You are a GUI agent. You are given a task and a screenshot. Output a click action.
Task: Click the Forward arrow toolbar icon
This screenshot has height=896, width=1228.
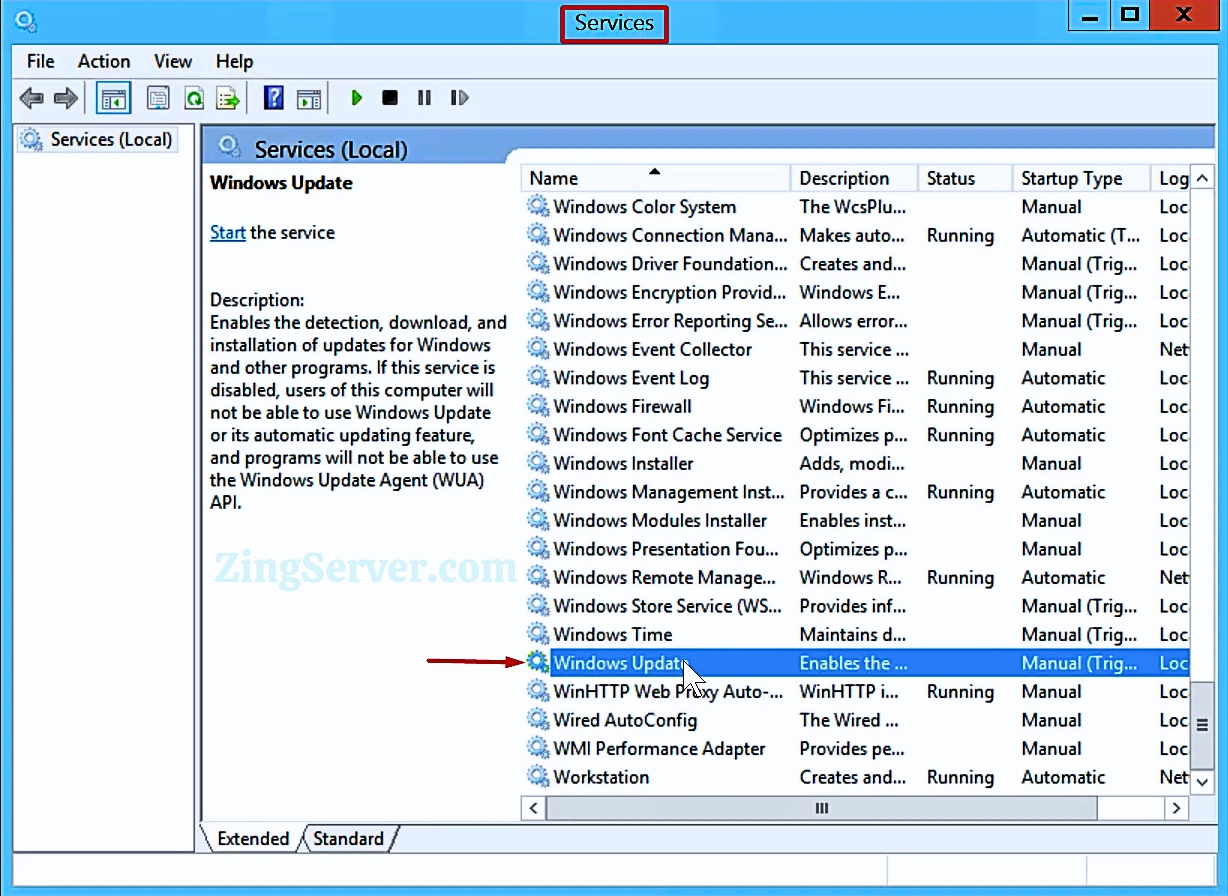(65, 98)
